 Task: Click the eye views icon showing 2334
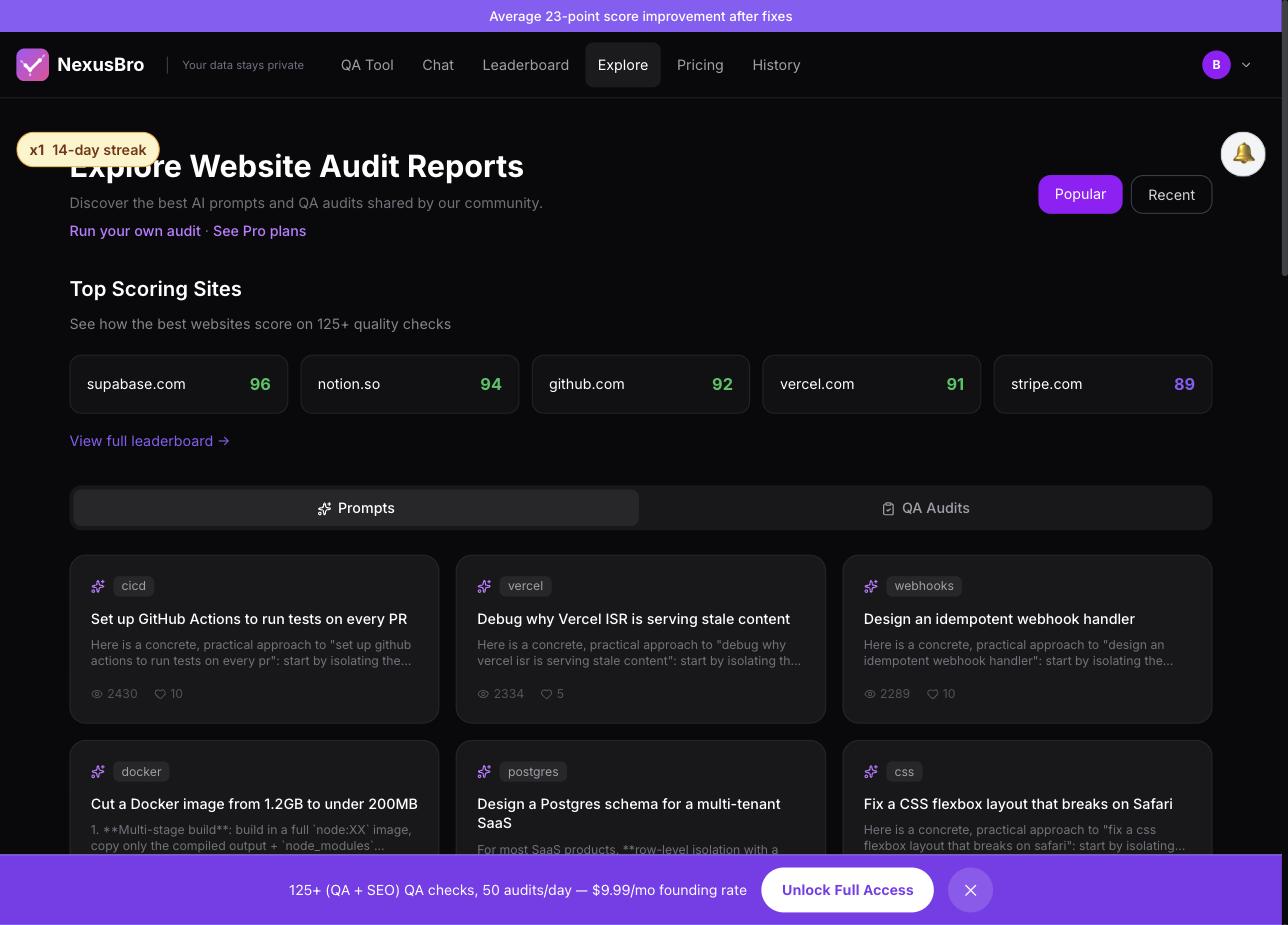[x=483, y=694]
